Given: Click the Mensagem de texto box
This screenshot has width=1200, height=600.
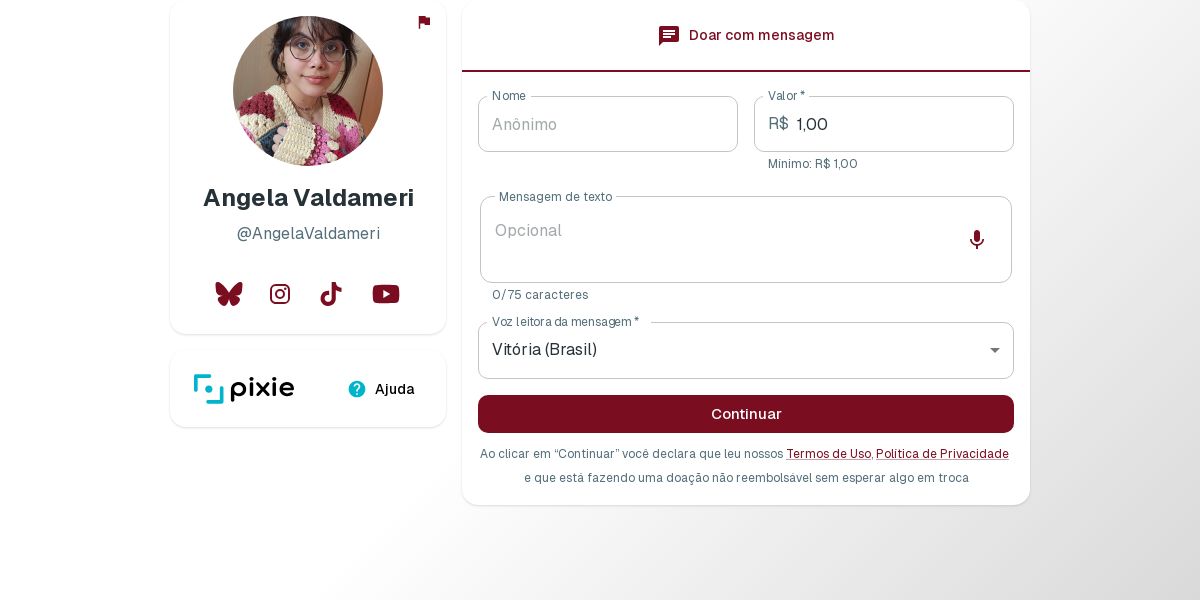Looking at the screenshot, I should 746,240.
